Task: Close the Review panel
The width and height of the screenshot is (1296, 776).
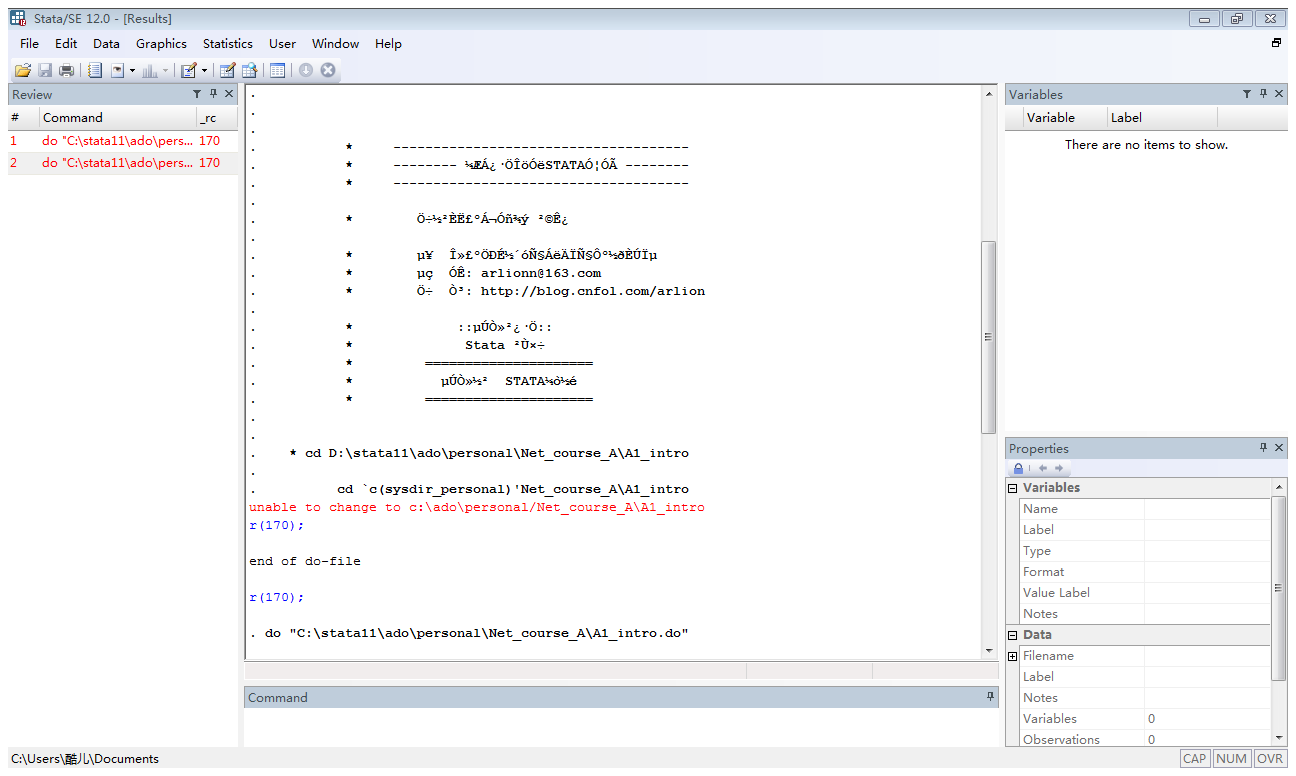Action: tap(229, 94)
